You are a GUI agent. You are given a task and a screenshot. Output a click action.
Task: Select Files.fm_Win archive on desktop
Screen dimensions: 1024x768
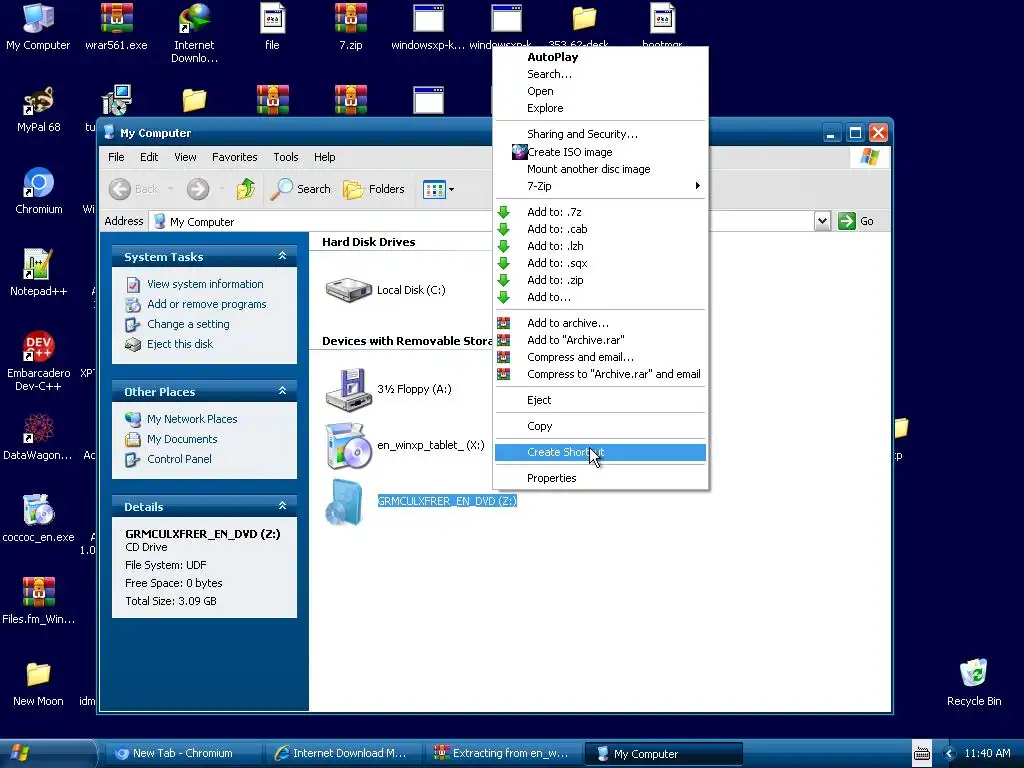(x=39, y=600)
